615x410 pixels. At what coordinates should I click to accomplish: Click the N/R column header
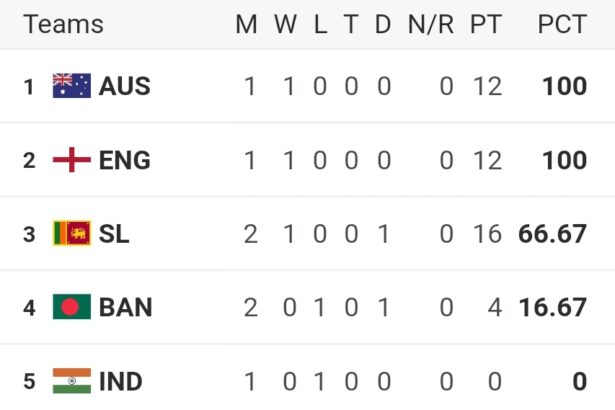coord(431,24)
